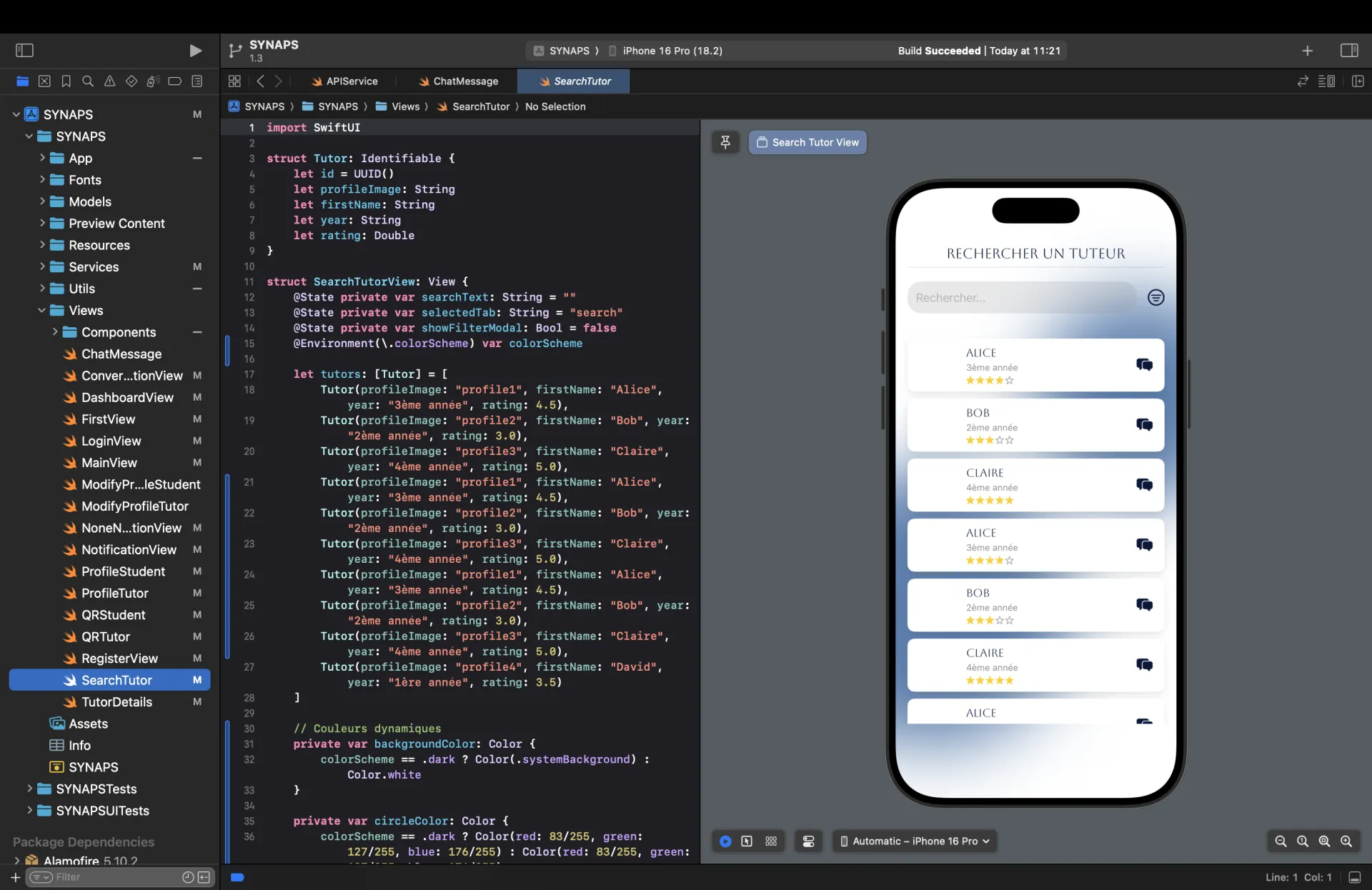Click the Views breadcrumb in jump bar
This screenshot has width=1372, height=890.
pyautogui.click(x=398, y=106)
